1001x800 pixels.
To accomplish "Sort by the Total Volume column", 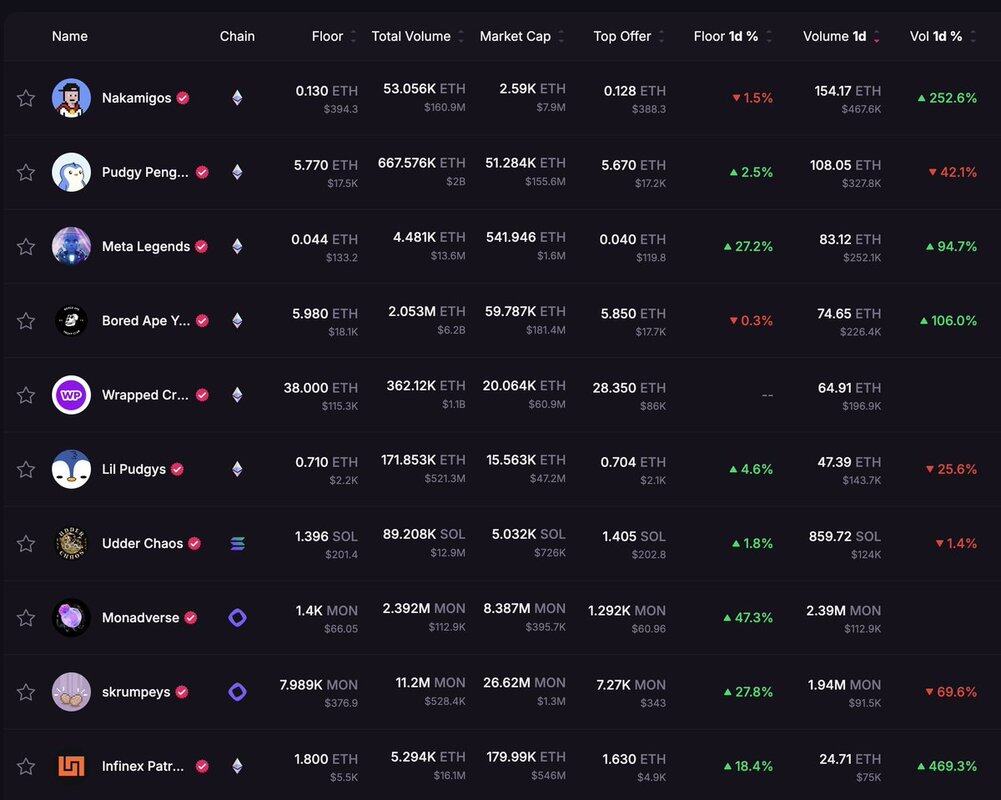I will 411,36.
